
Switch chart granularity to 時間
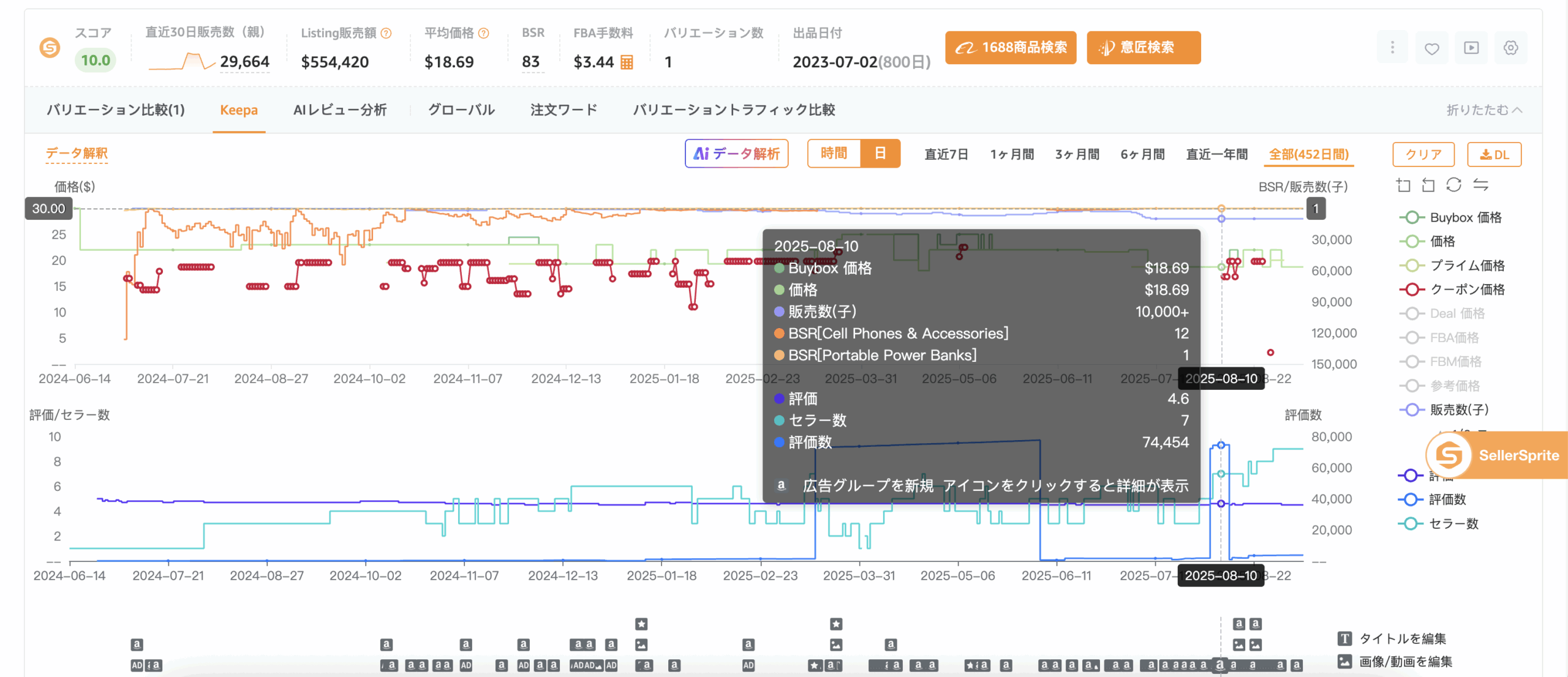pyautogui.click(x=834, y=154)
